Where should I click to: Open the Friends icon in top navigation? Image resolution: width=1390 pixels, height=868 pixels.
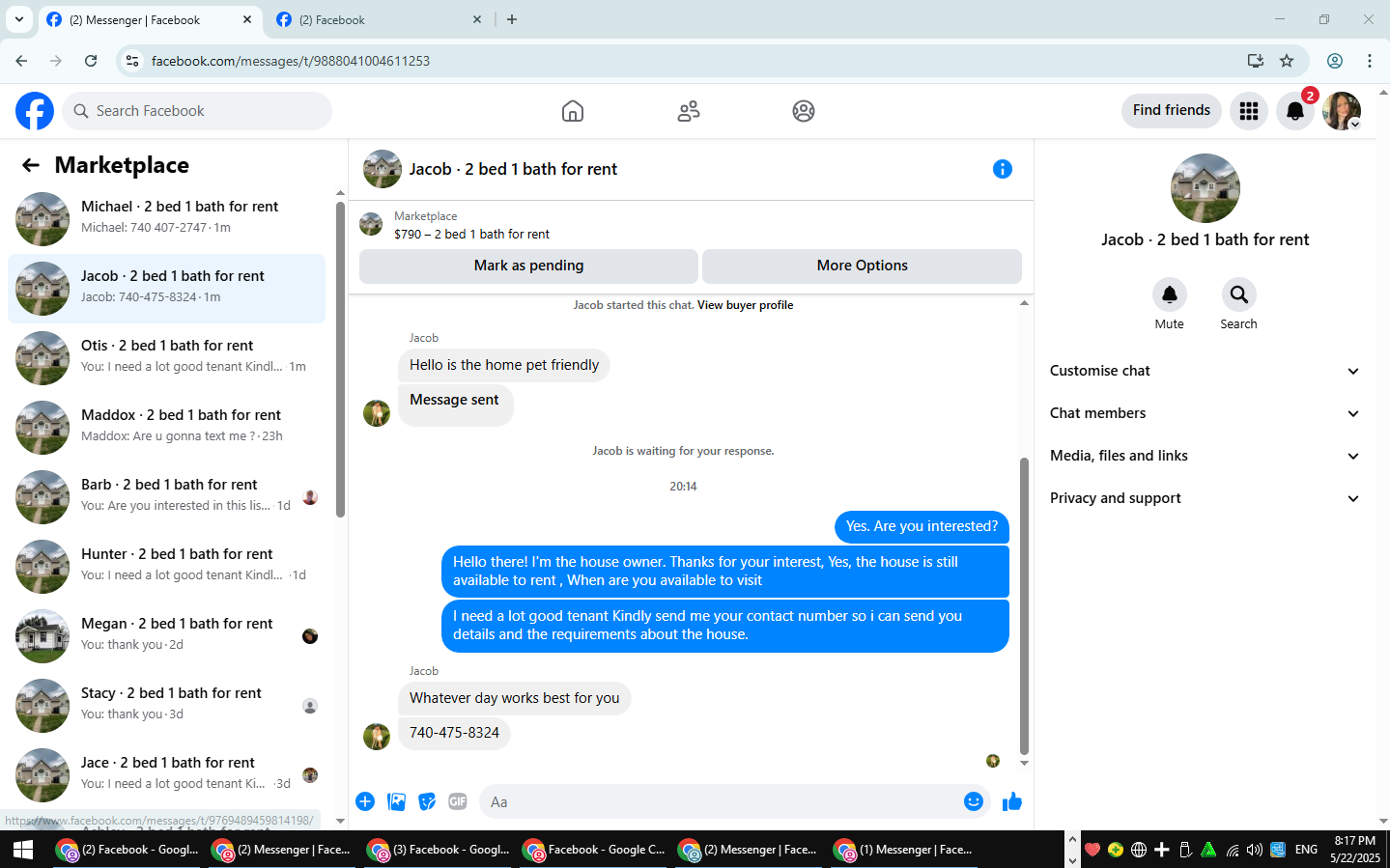coord(689,111)
